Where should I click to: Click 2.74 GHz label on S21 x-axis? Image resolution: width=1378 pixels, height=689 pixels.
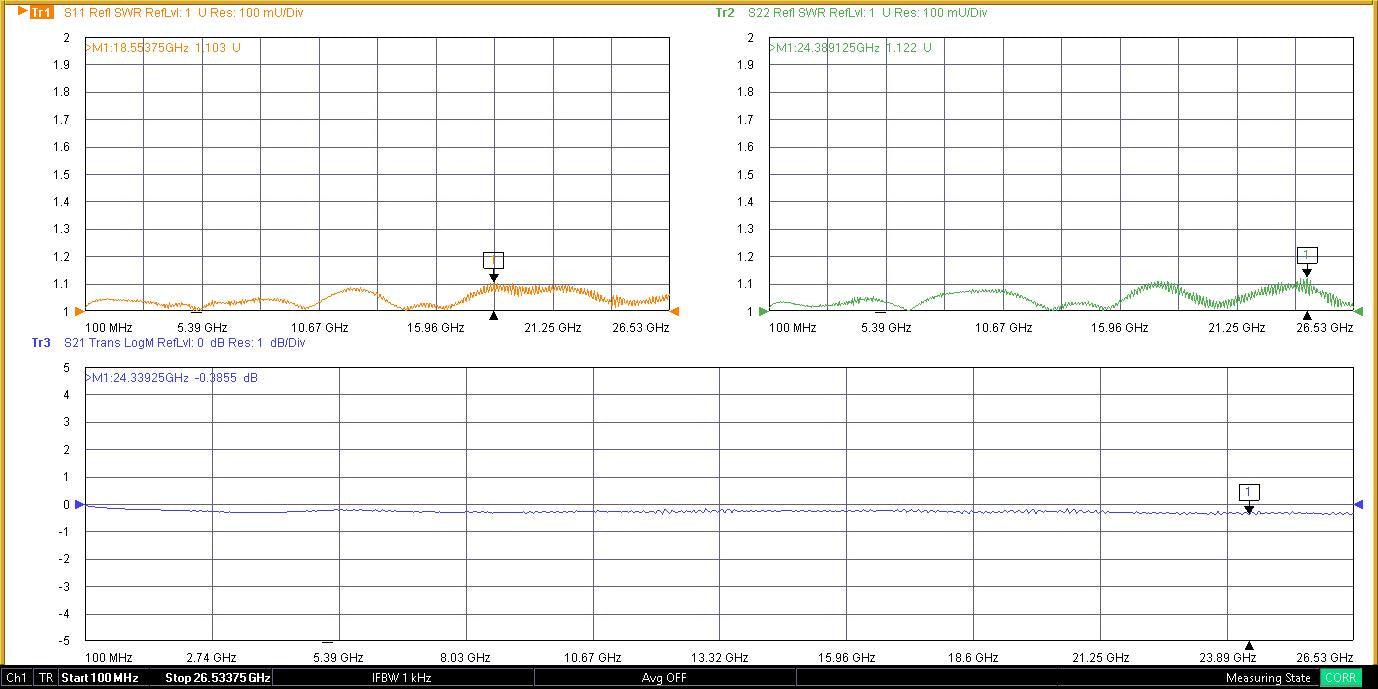pyautogui.click(x=212, y=657)
